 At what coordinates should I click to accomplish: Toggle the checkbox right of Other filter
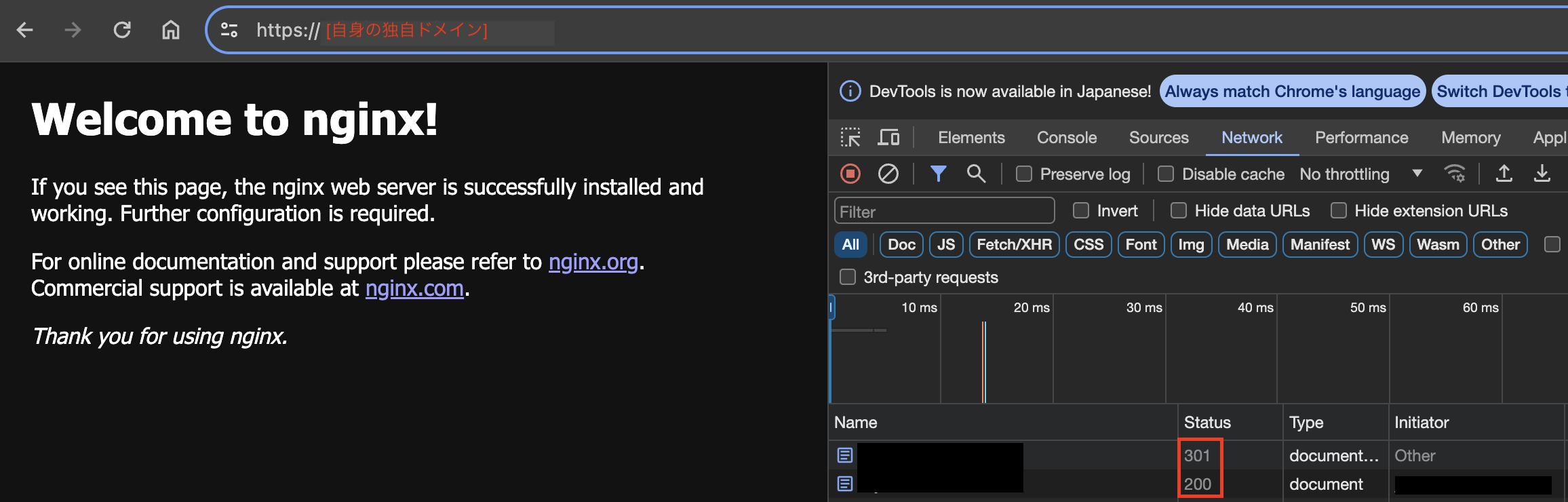click(x=1552, y=244)
